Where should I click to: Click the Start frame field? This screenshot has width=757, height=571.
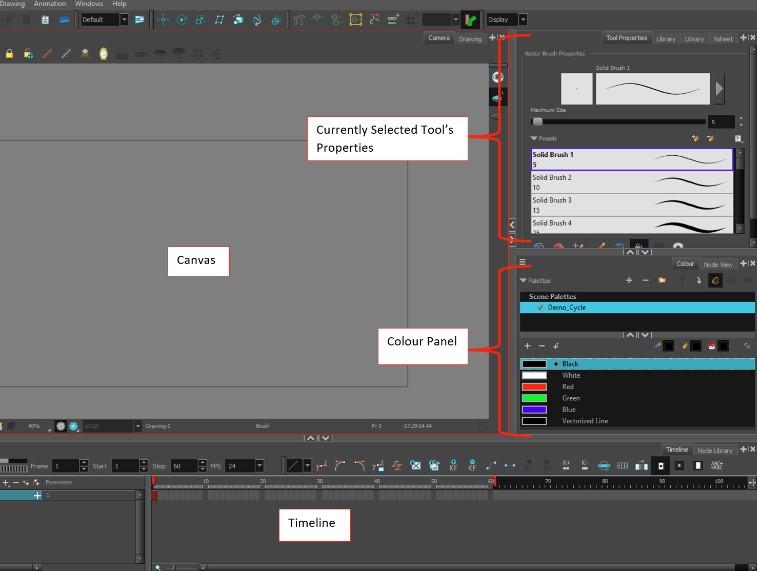click(x=126, y=466)
